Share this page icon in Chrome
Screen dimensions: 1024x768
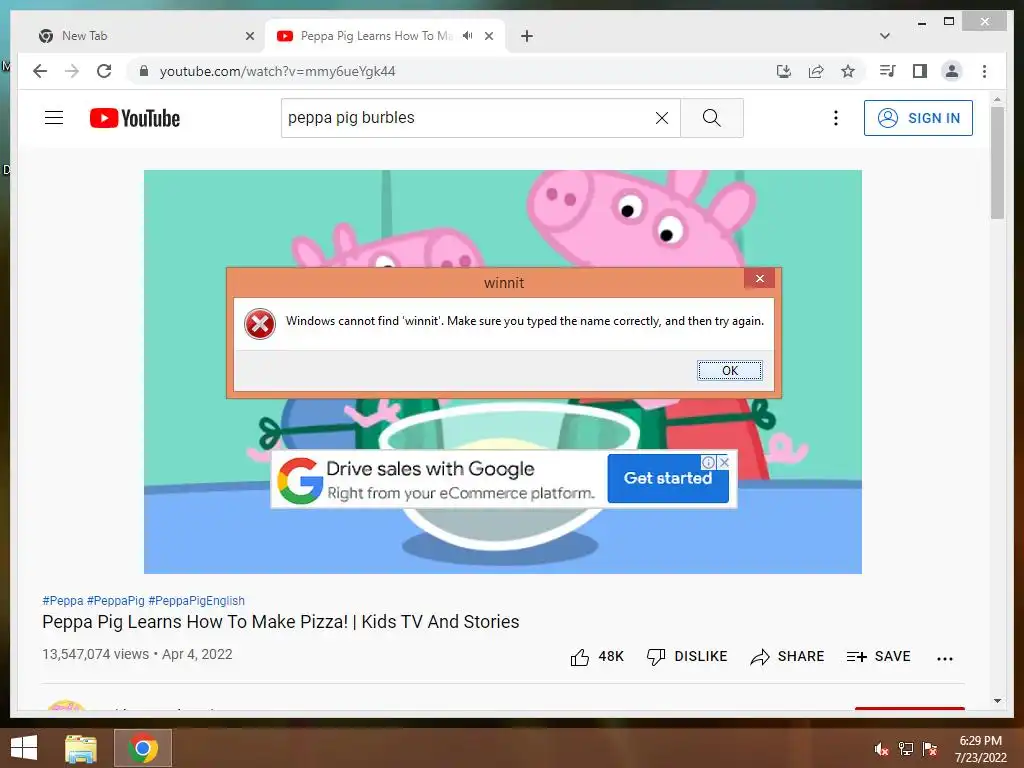816,71
